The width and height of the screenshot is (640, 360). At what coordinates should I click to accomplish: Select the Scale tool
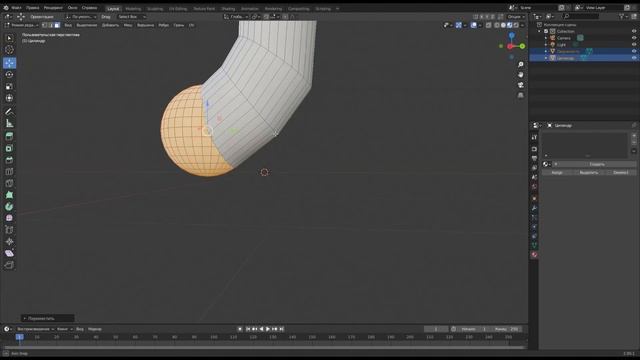pos(9,87)
